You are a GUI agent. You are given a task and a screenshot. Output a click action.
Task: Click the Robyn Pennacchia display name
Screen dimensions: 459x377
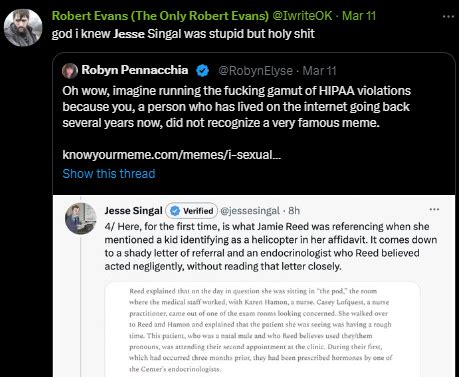point(135,70)
